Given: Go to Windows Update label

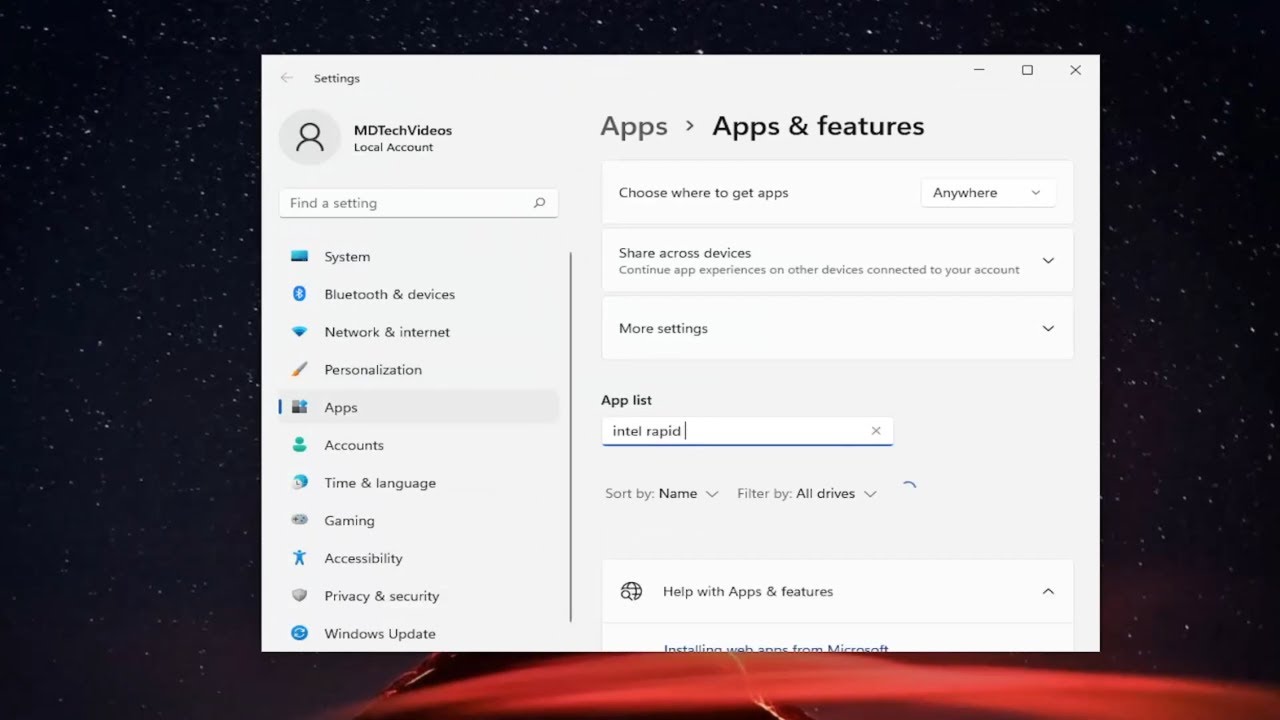Looking at the screenshot, I should click(380, 634).
